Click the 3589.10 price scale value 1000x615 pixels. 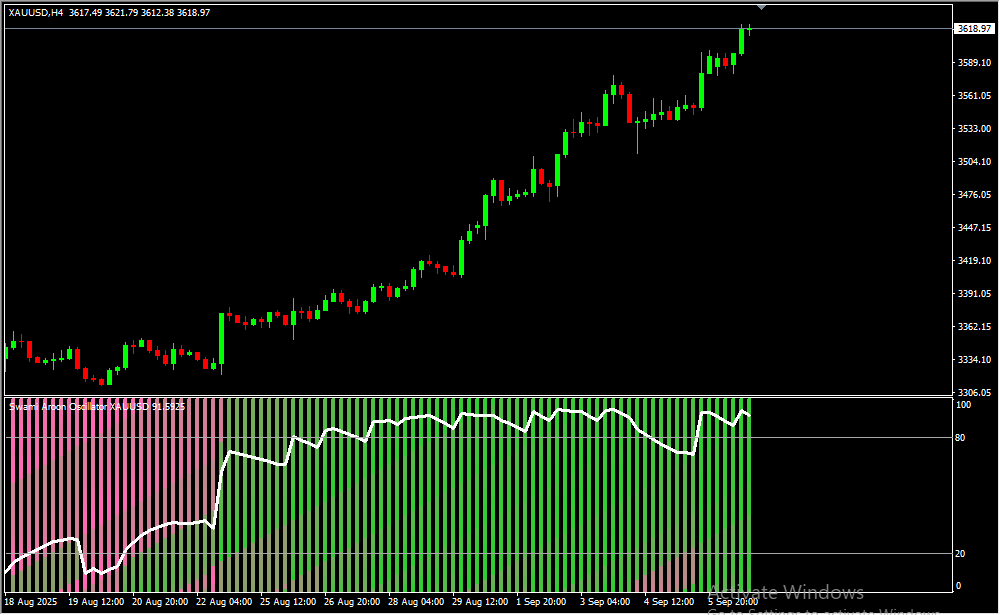973,63
